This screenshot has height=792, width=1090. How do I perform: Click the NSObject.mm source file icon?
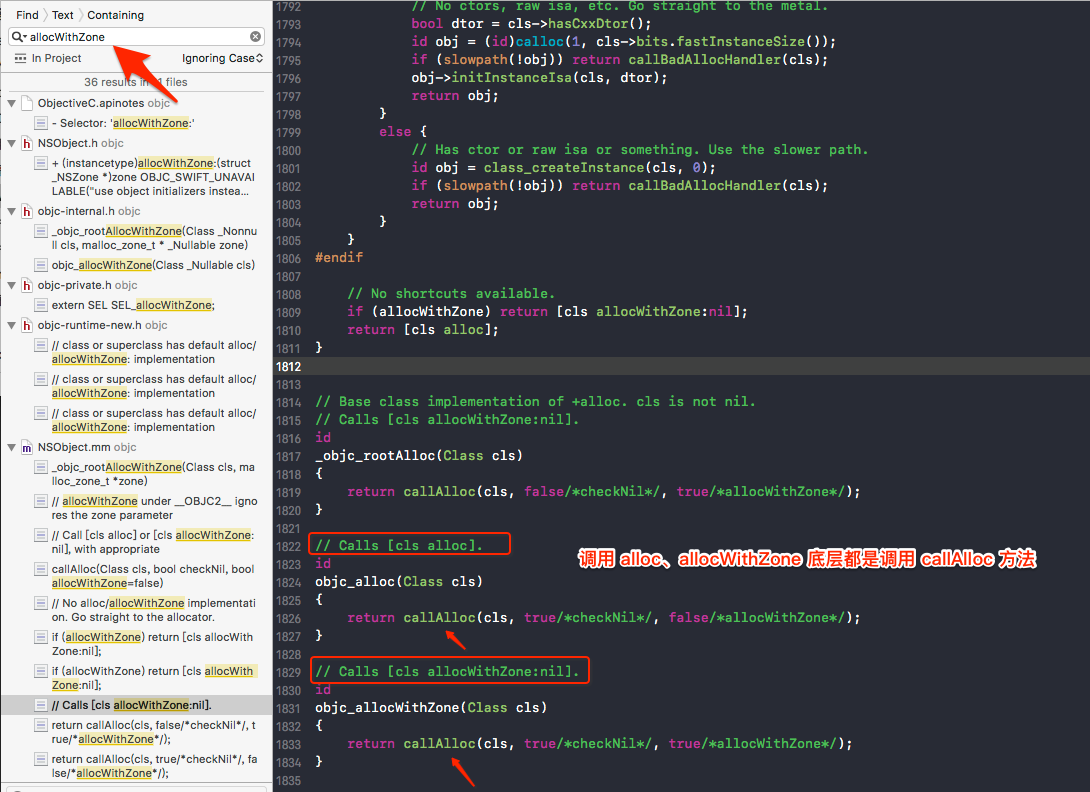[x=27, y=447]
